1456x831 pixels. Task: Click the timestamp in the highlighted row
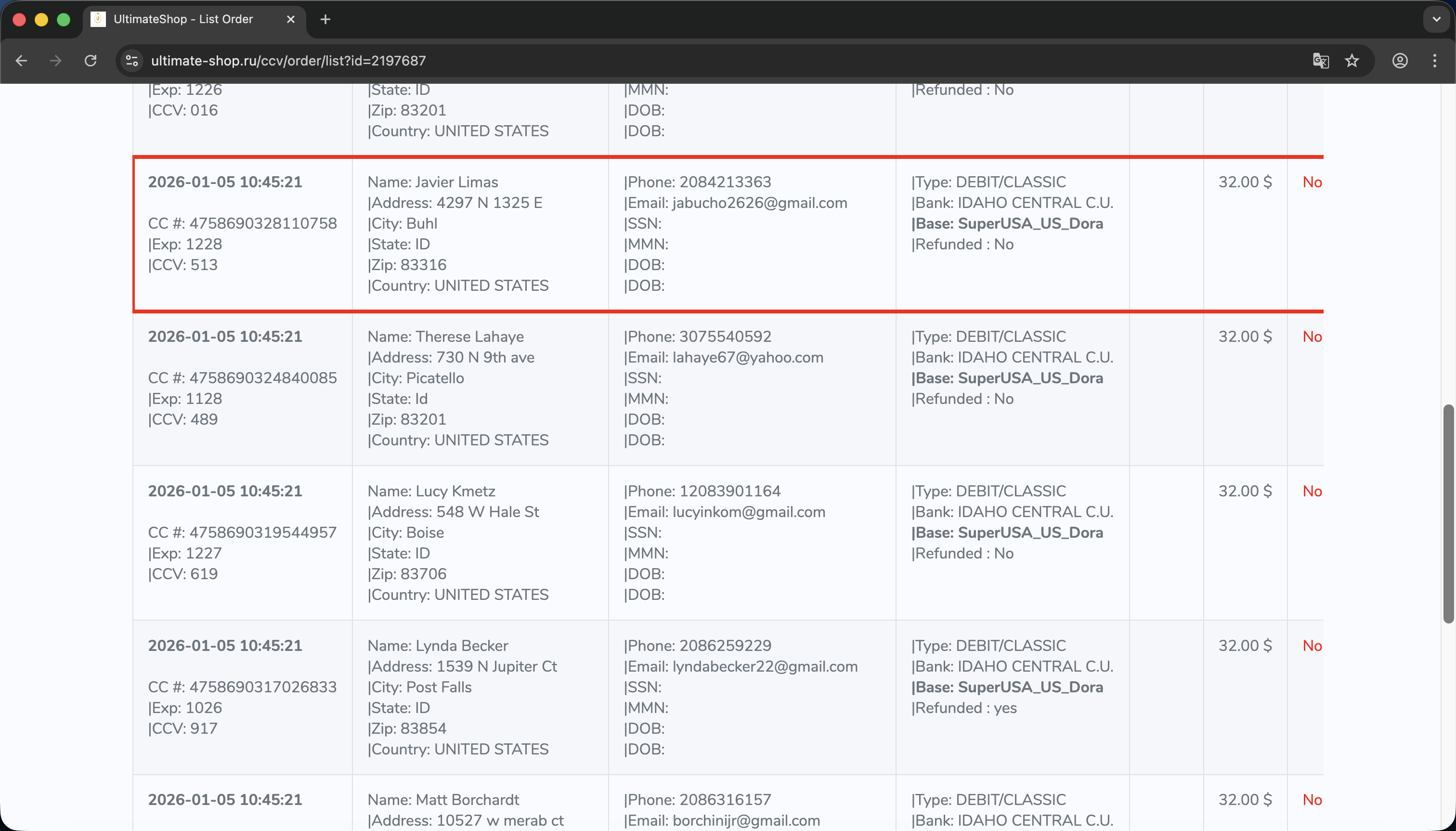pyautogui.click(x=225, y=182)
